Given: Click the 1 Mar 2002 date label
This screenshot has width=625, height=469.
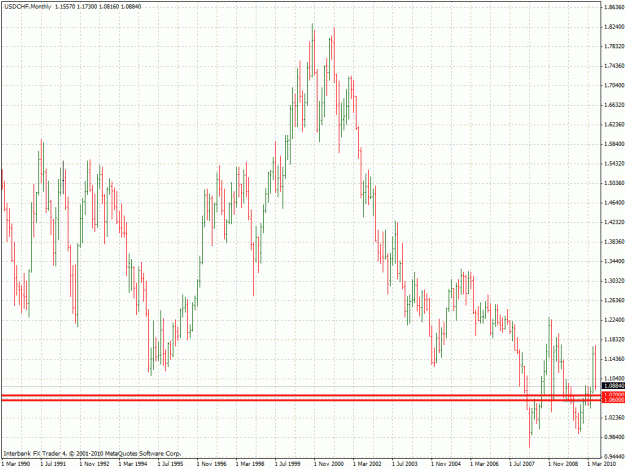Looking at the screenshot, I should [367, 464].
